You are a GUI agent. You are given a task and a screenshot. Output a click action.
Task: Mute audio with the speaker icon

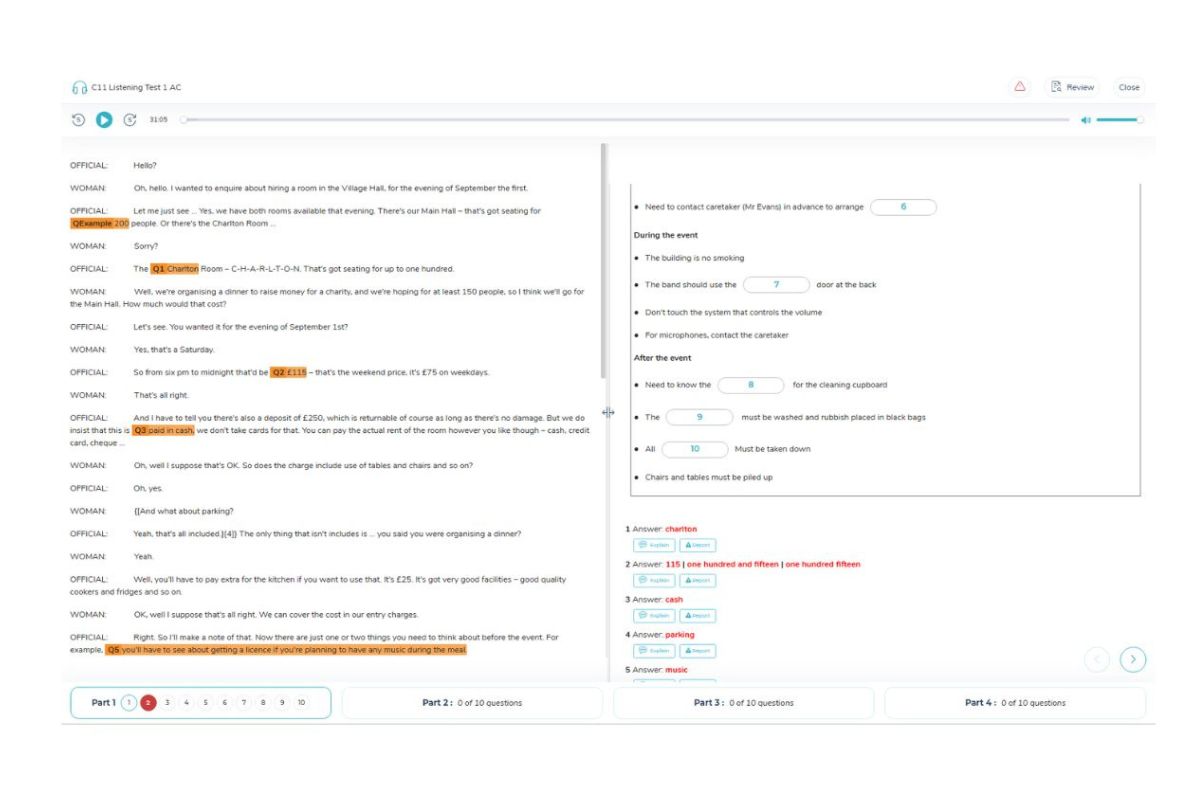coord(1085,120)
